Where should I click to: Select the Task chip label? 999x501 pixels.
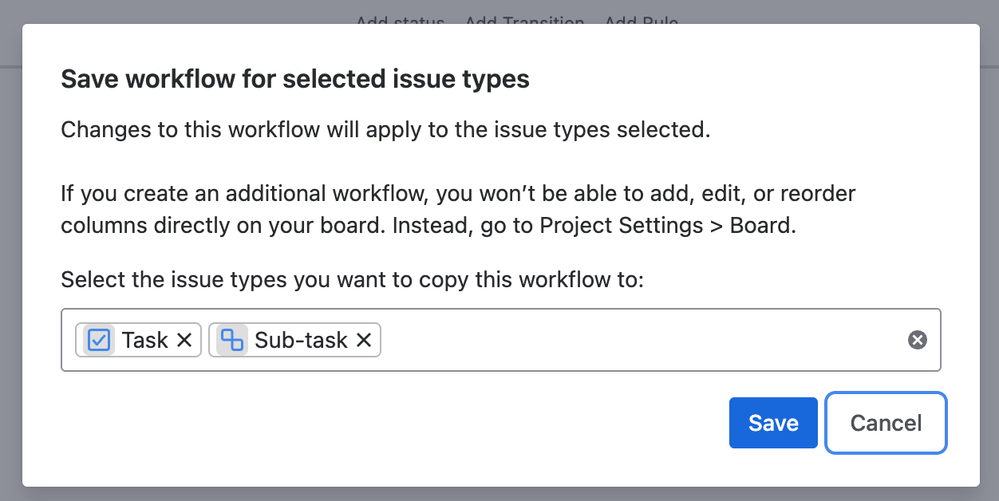point(145,340)
